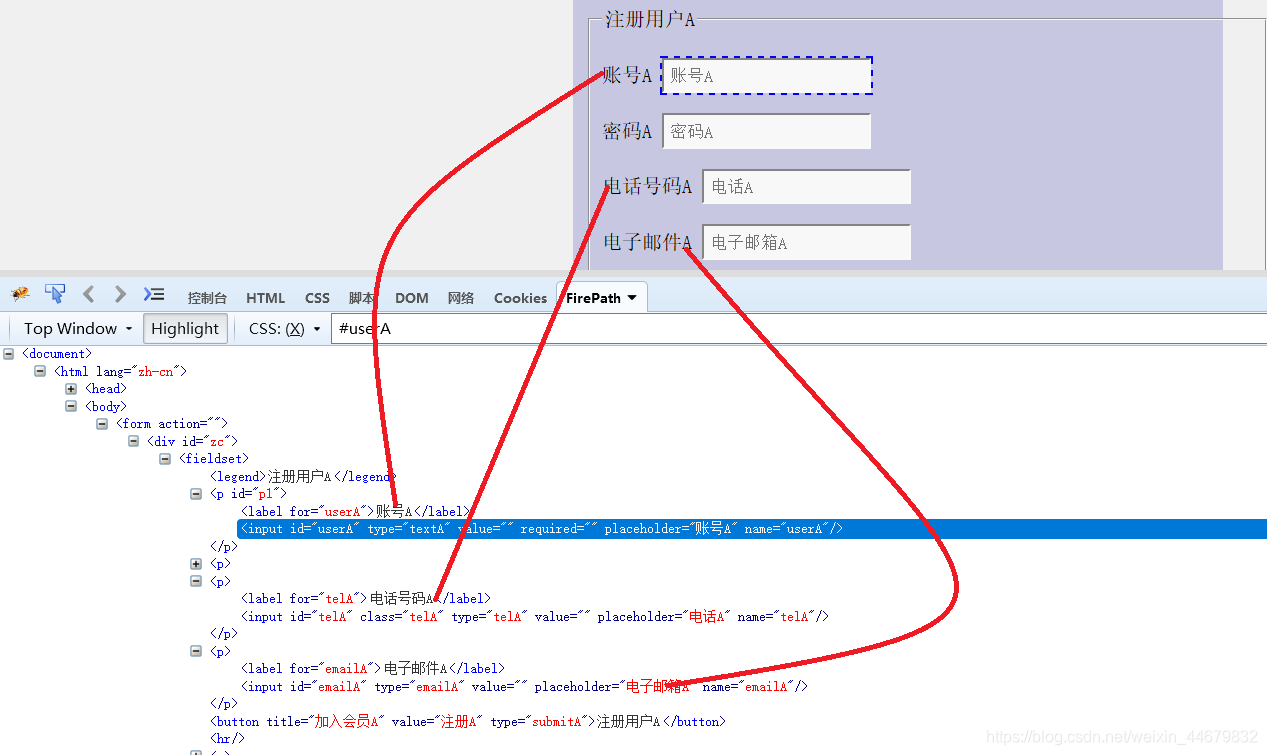1267x755 pixels.
Task: Open the FirePath tab options arrow
Action: pos(632,298)
